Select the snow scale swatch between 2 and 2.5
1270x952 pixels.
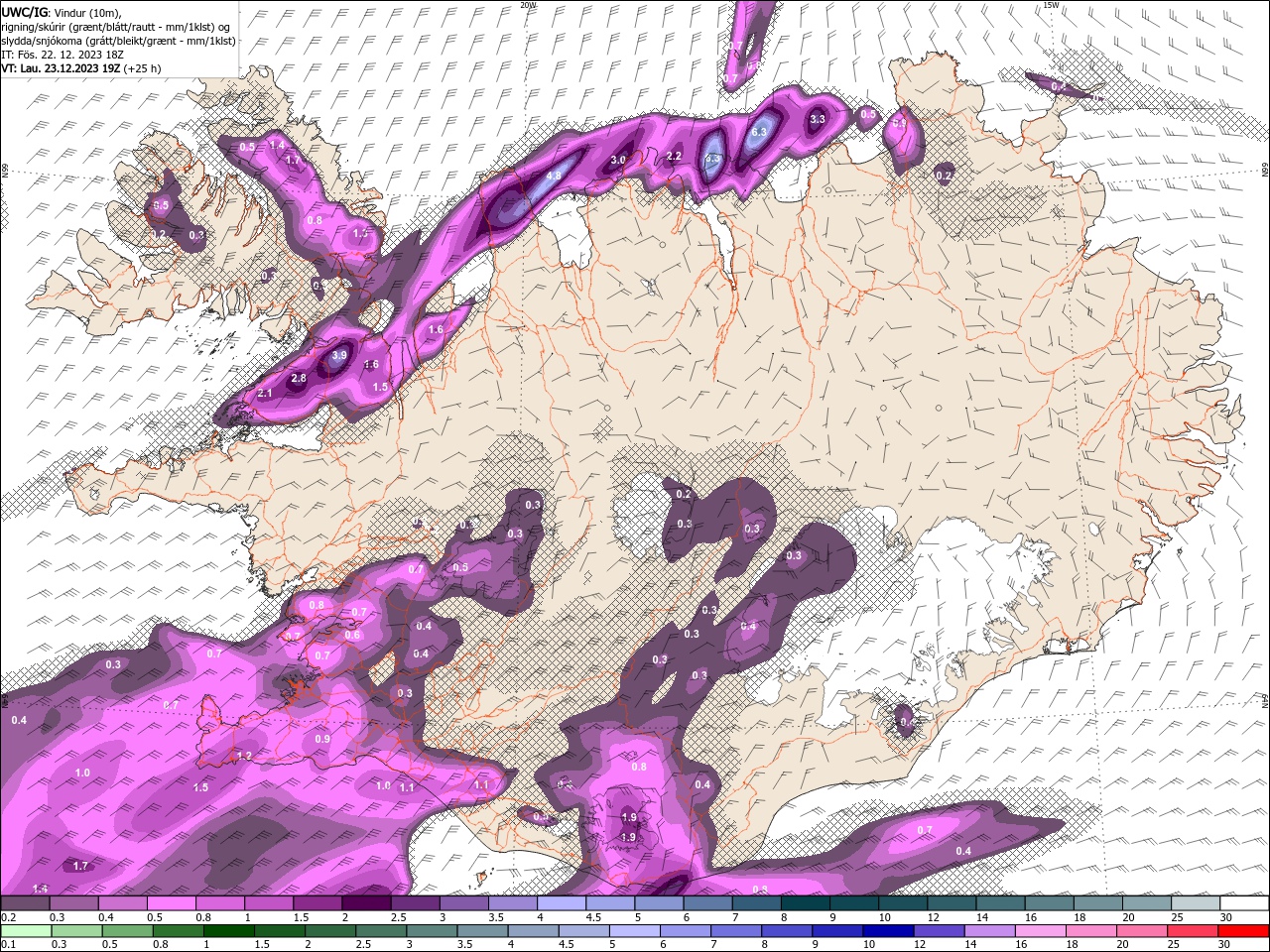coord(366,903)
